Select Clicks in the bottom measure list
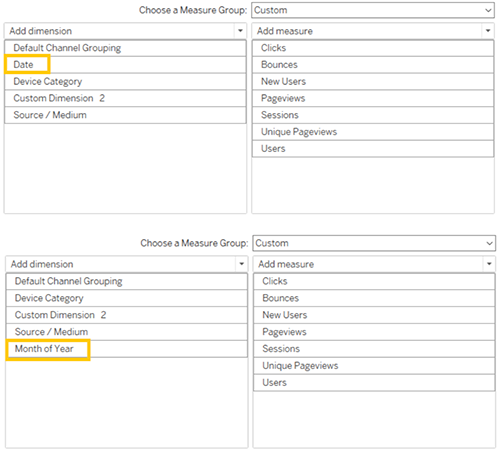Viewport: 499px width, 451px height. click(x=374, y=281)
